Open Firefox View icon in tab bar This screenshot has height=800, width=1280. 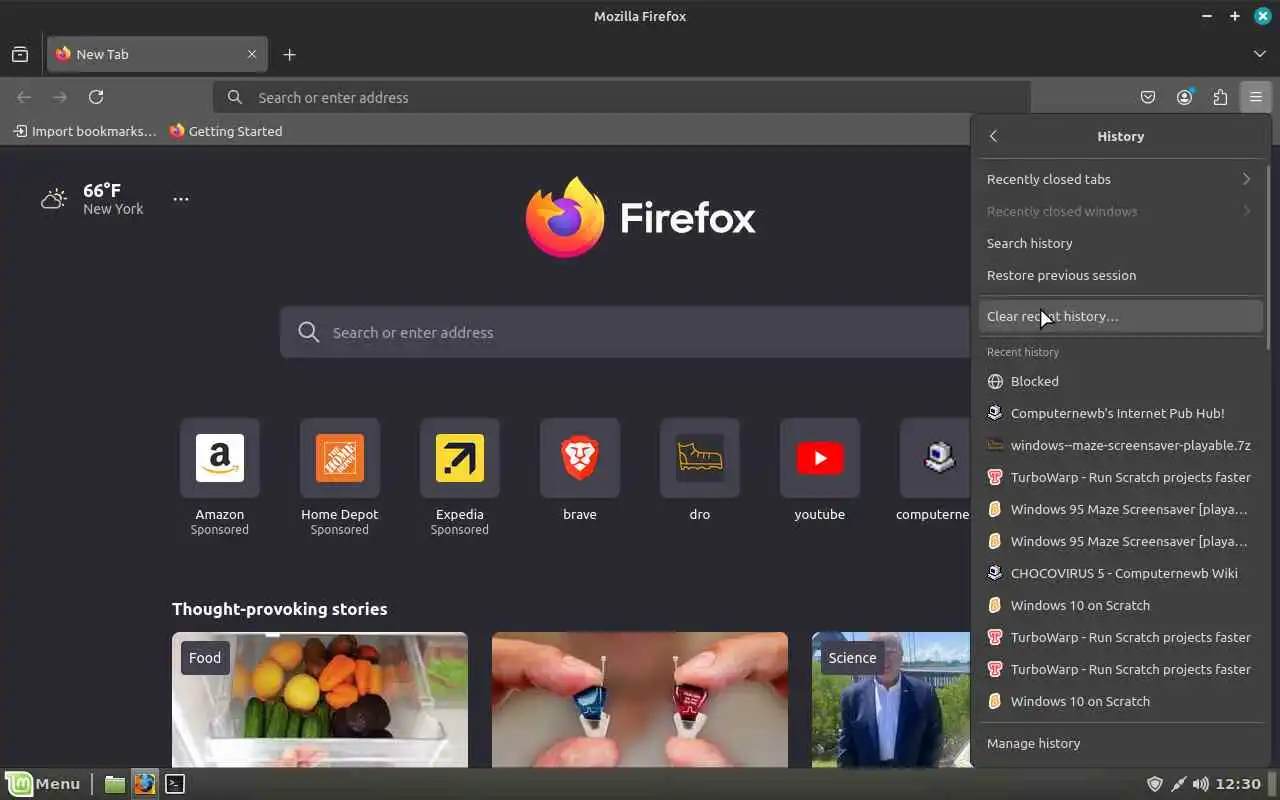(x=20, y=54)
